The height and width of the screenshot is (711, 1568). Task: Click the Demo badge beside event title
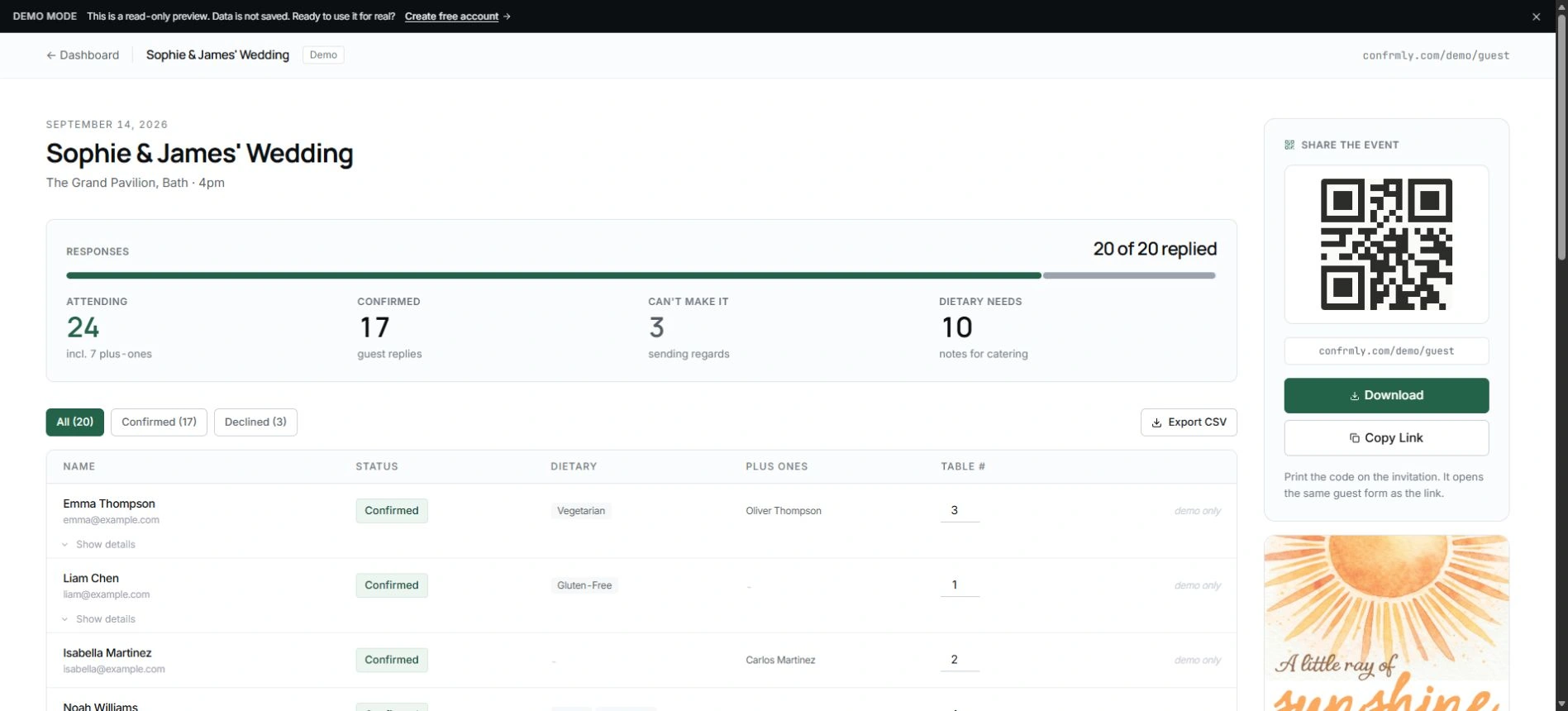pyautogui.click(x=323, y=55)
